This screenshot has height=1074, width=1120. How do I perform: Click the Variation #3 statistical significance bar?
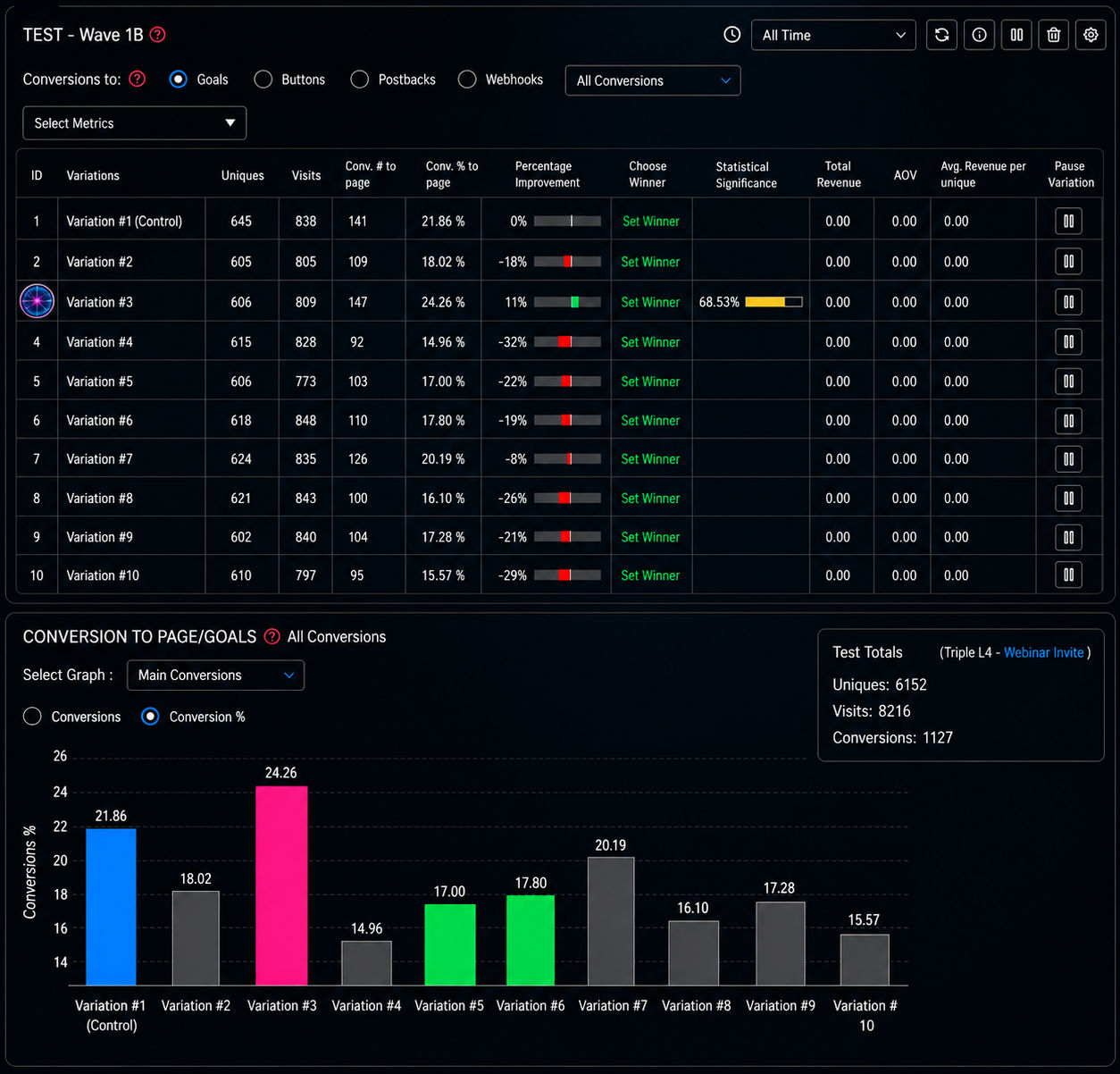pyautogui.click(x=773, y=302)
